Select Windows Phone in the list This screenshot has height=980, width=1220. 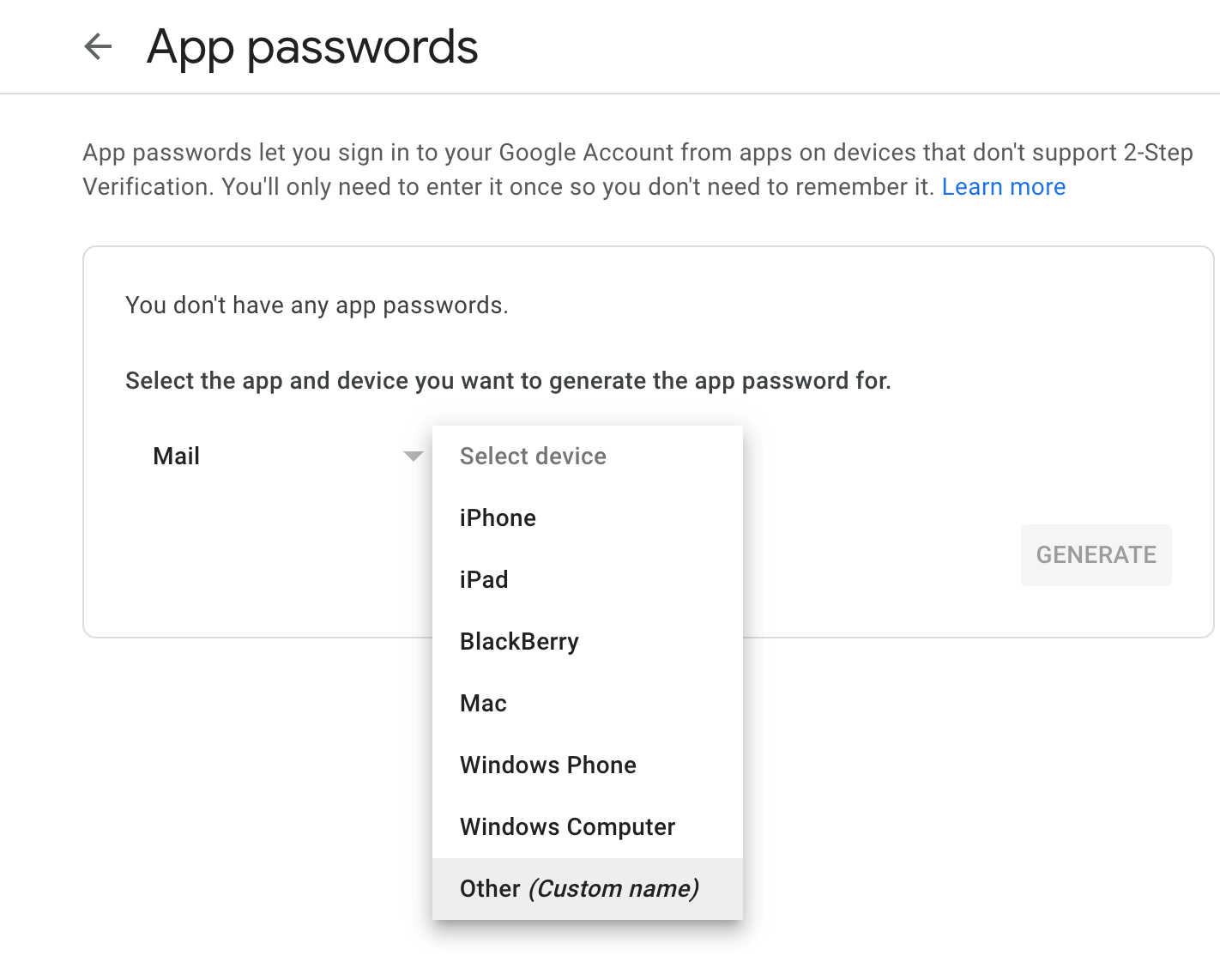(548, 765)
